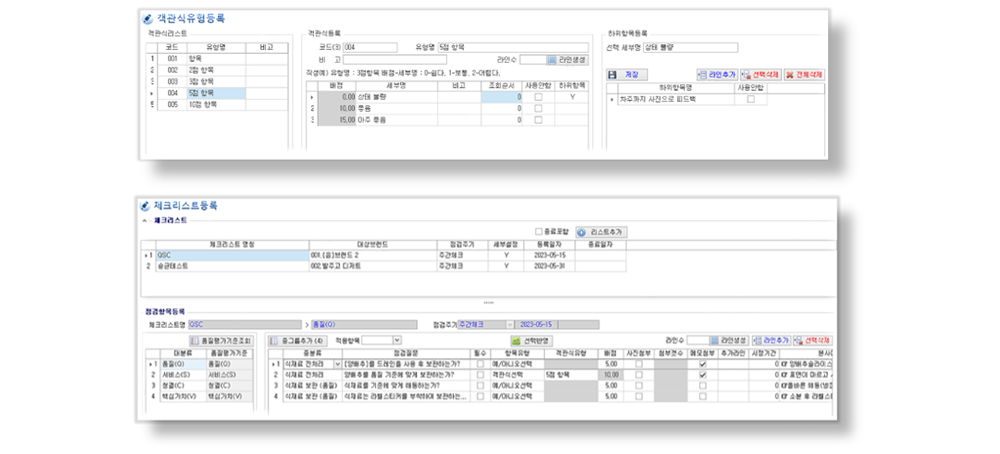Click the 객관식선택 item type cell
Screen dimensions: 1000x454
515,374
